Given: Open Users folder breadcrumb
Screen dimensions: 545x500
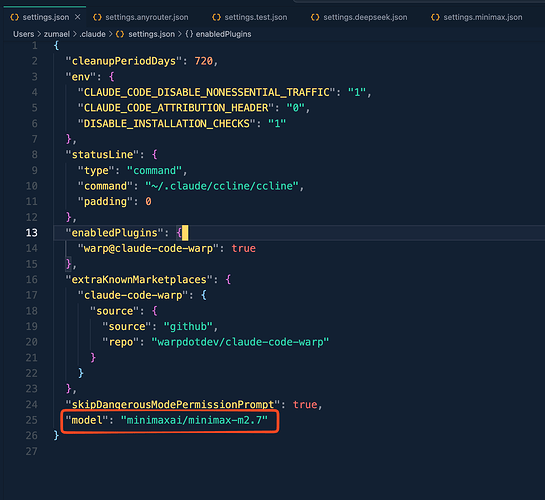Looking at the screenshot, I should (24, 34).
